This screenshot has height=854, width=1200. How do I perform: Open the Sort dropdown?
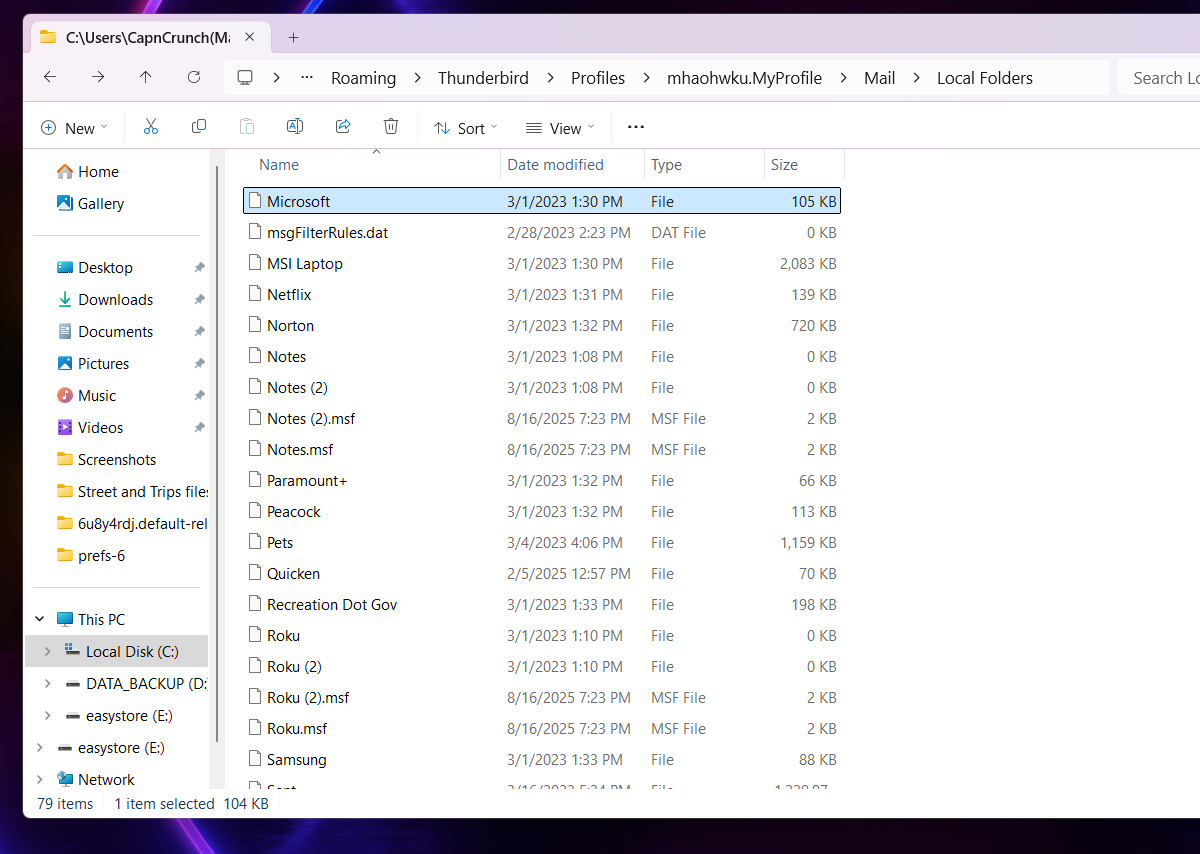465,128
